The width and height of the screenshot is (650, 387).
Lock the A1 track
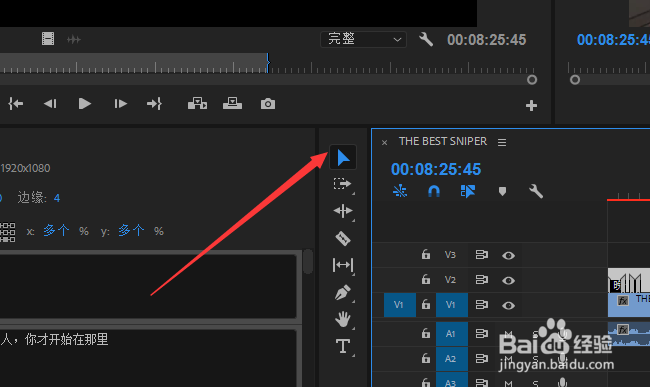tap(426, 333)
